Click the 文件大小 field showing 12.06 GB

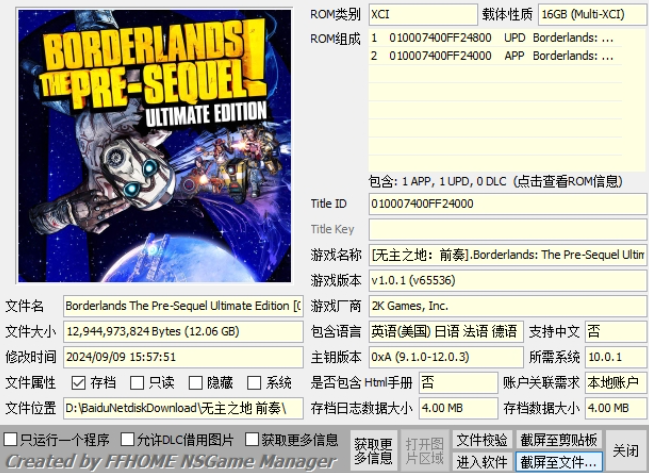click(183, 331)
